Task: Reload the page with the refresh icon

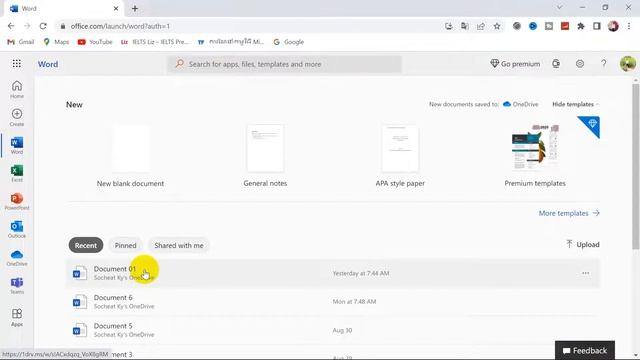Action: (43, 26)
